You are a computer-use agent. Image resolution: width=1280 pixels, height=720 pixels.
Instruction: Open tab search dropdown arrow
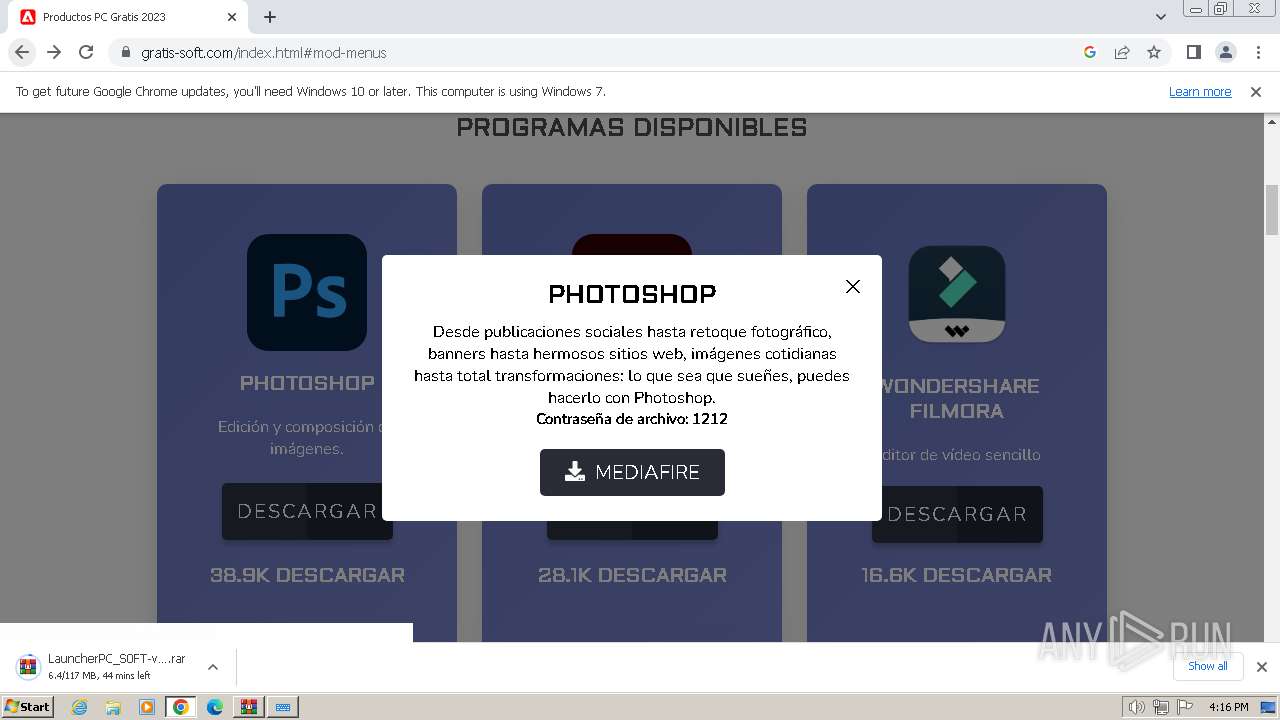[1161, 17]
